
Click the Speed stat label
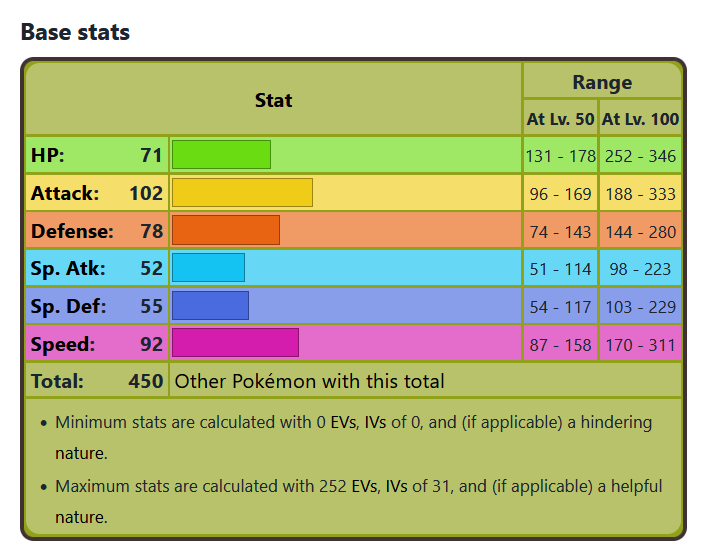coord(63,345)
